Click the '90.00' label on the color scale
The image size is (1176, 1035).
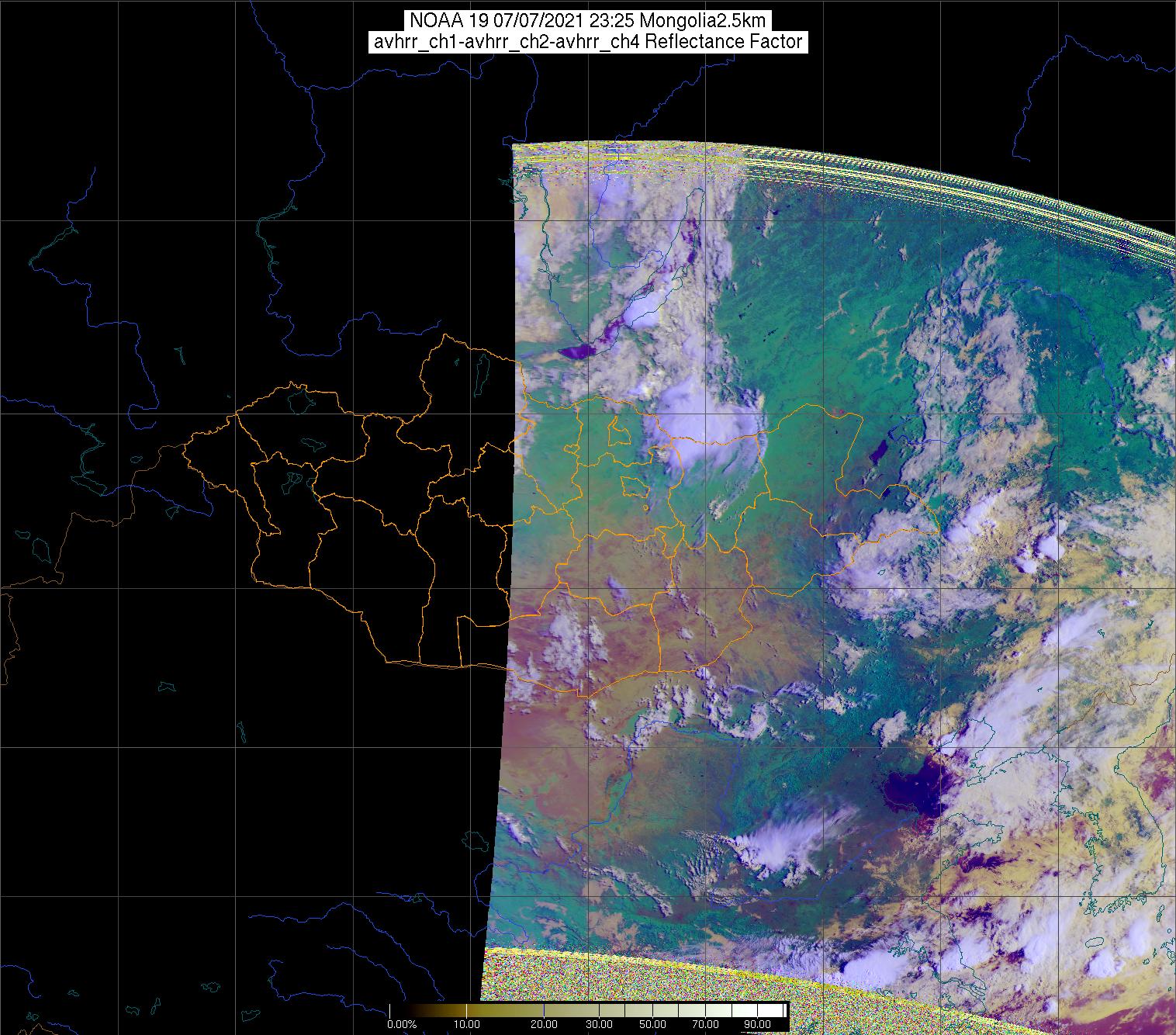tap(757, 1025)
